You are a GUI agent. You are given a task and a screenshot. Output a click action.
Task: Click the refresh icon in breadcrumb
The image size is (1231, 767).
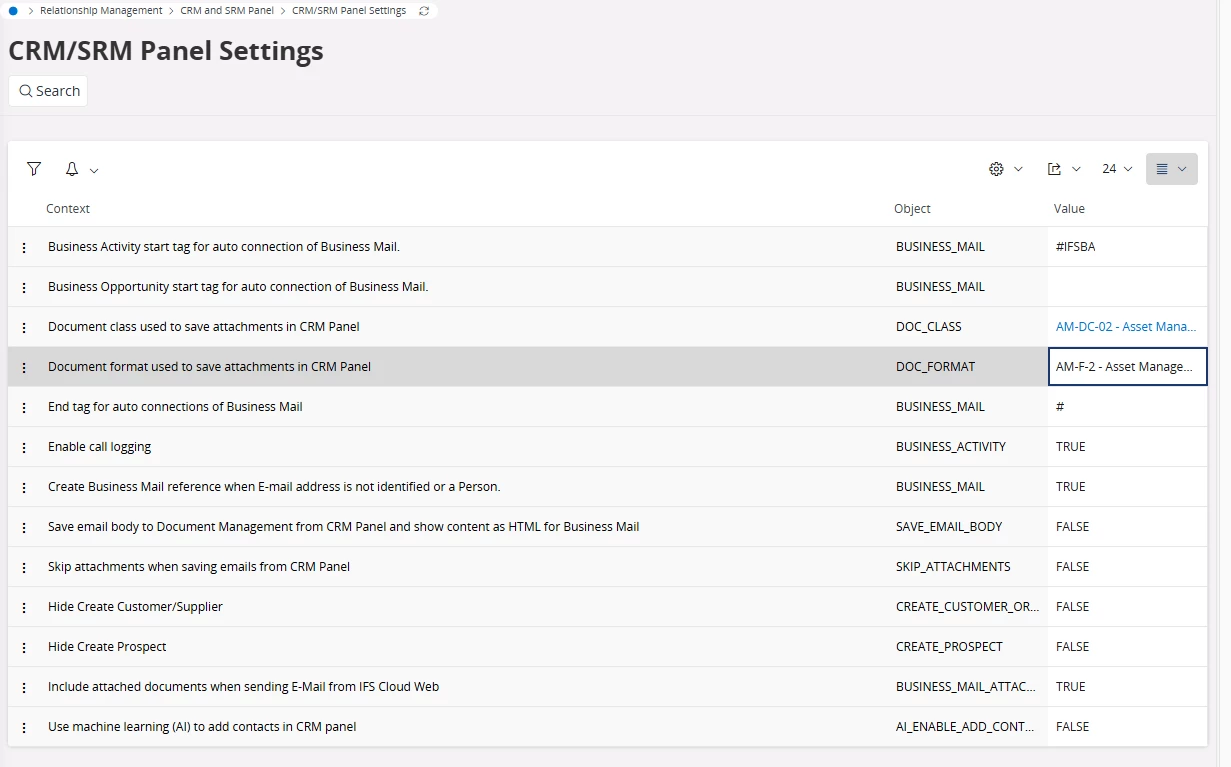(424, 11)
